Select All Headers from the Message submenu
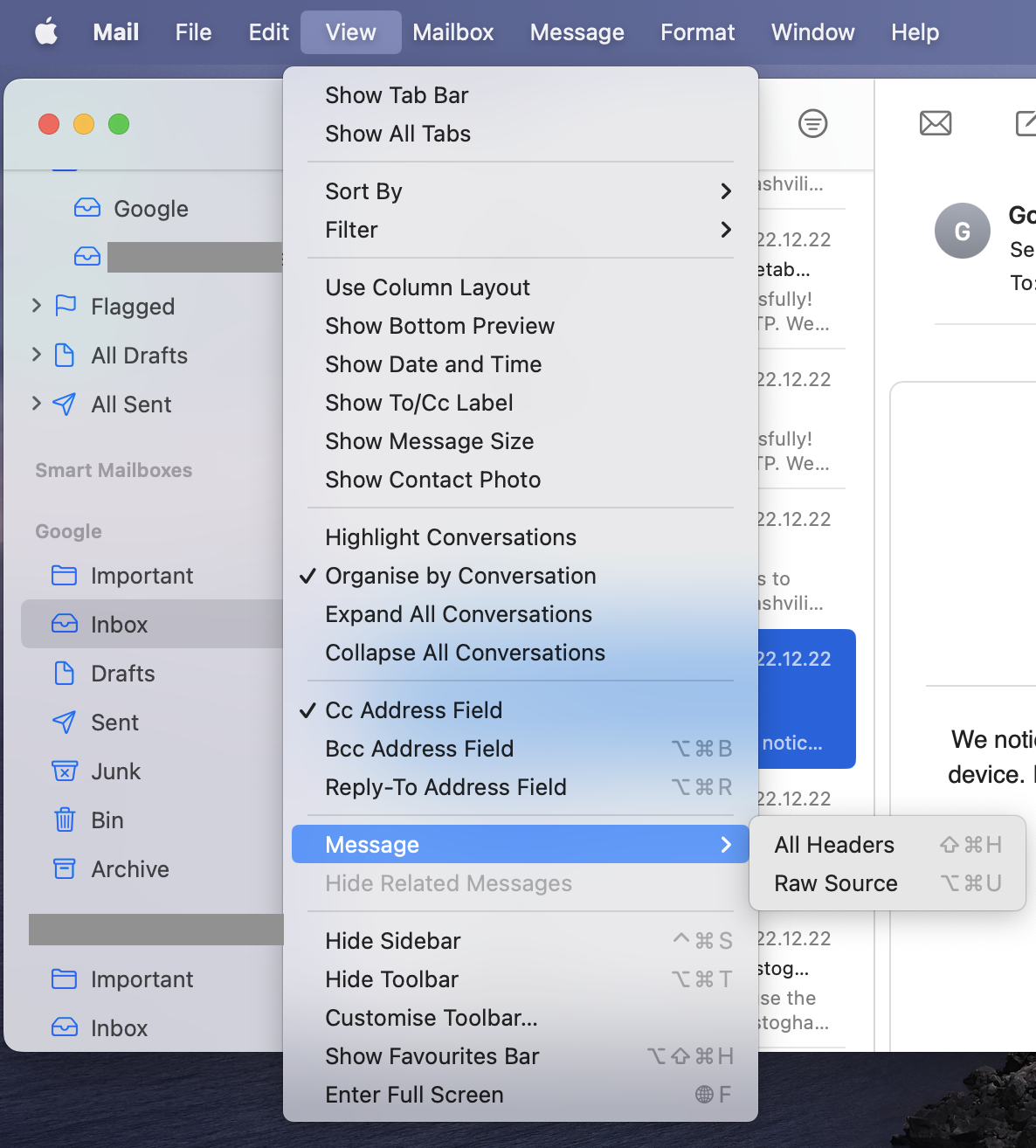The image size is (1036, 1148). (834, 844)
